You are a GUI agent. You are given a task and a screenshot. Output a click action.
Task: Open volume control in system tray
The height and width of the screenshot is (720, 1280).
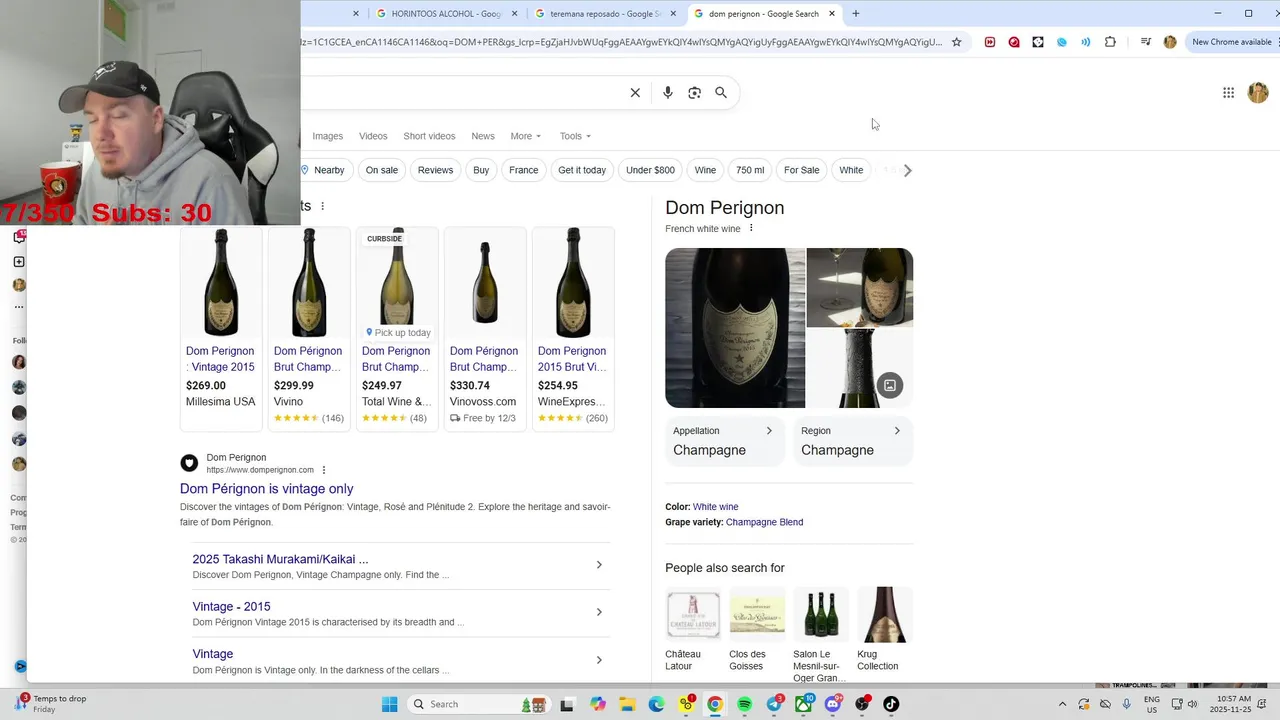(1192, 704)
